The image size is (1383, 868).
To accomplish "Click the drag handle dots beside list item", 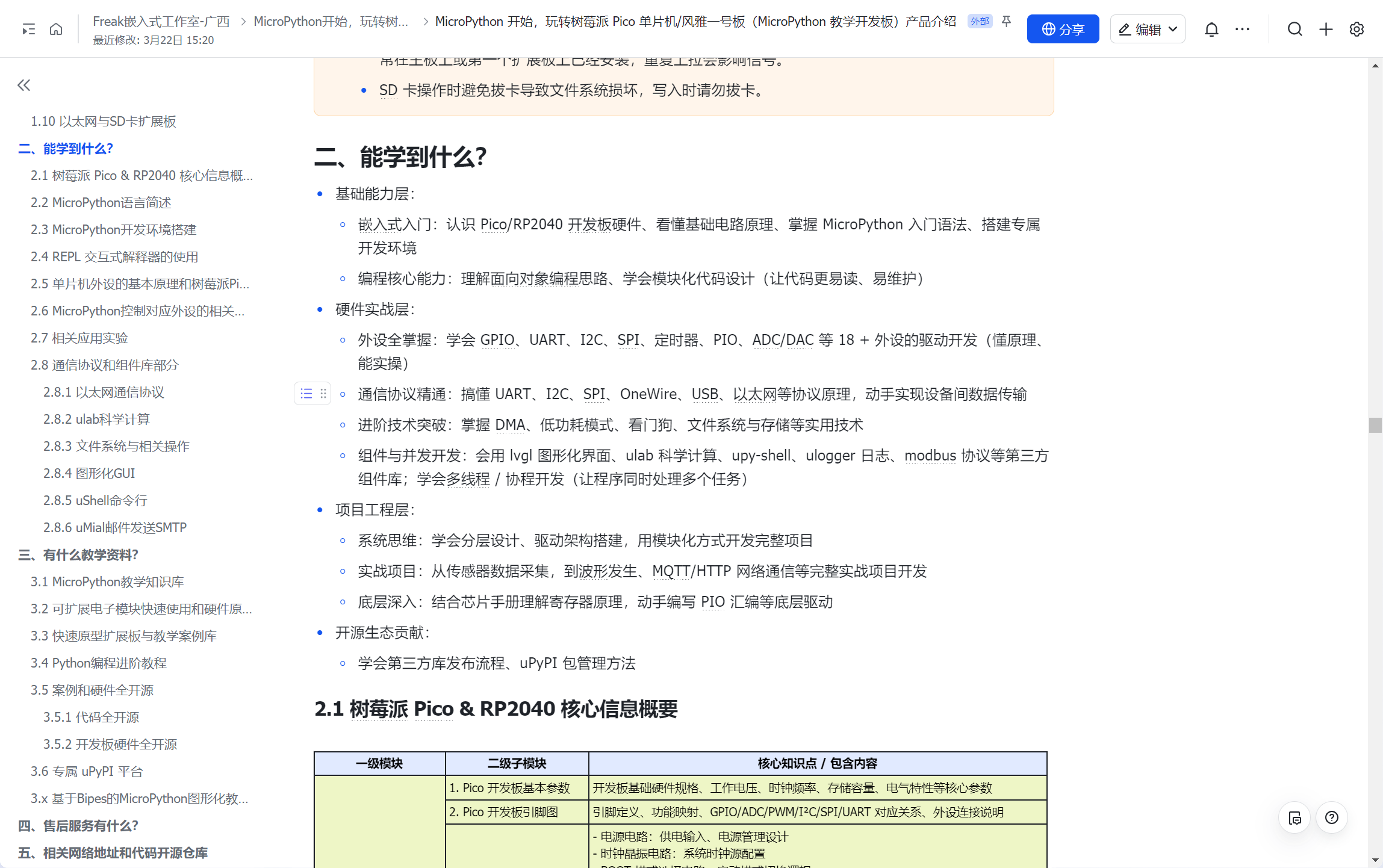I will (323, 394).
